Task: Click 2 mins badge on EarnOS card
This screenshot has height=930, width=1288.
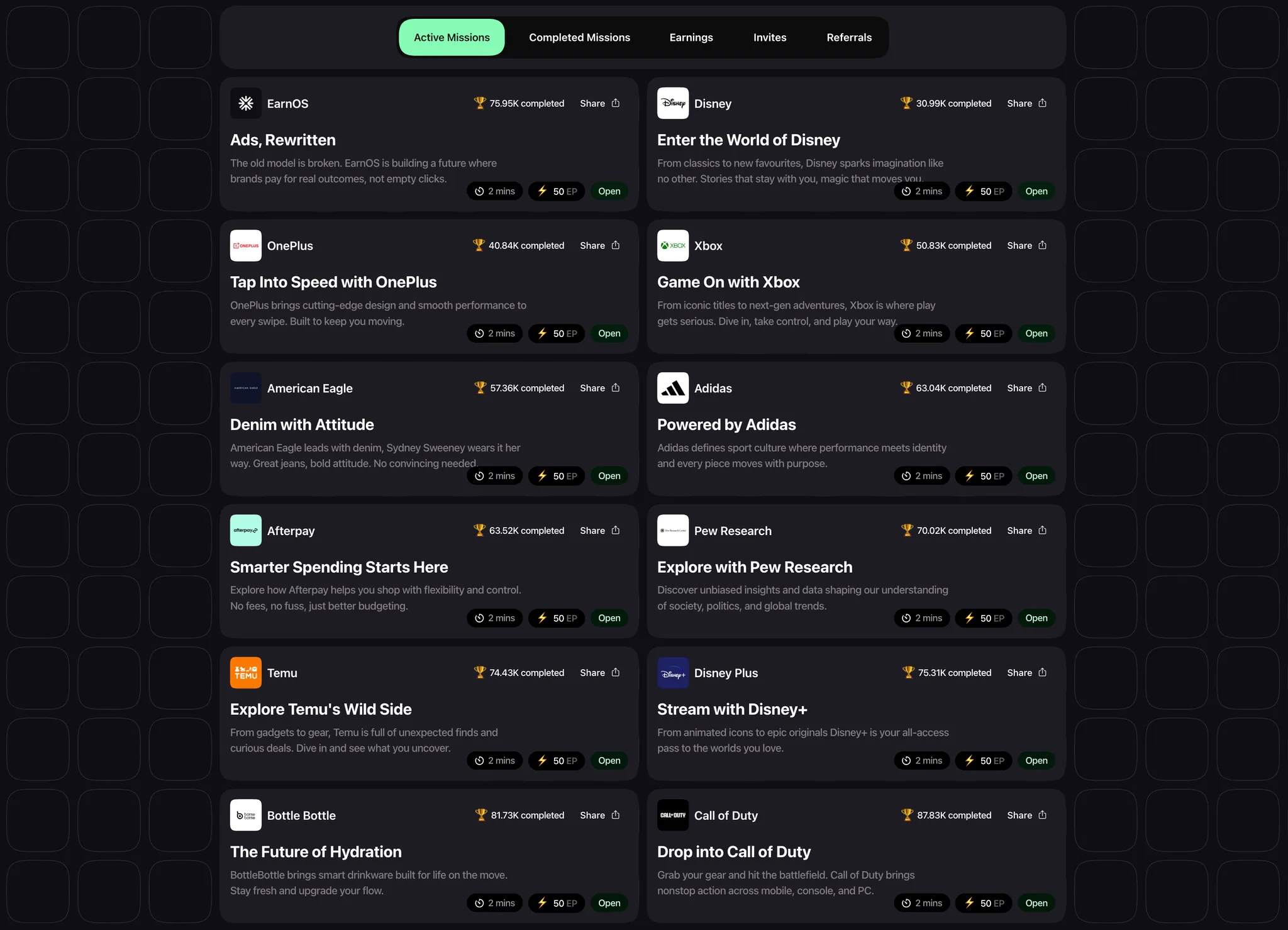Action: [x=494, y=191]
